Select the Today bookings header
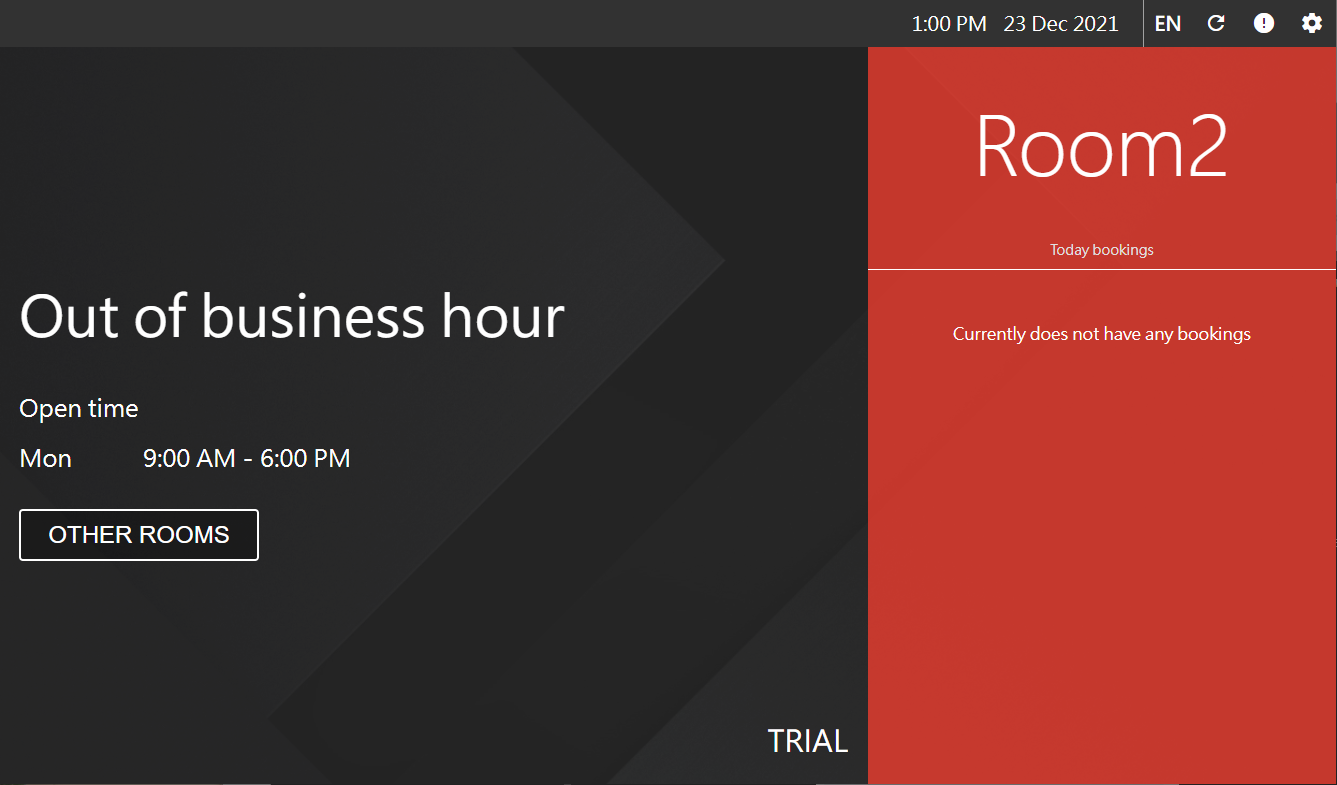The width and height of the screenshot is (1337, 785). click(x=1101, y=250)
